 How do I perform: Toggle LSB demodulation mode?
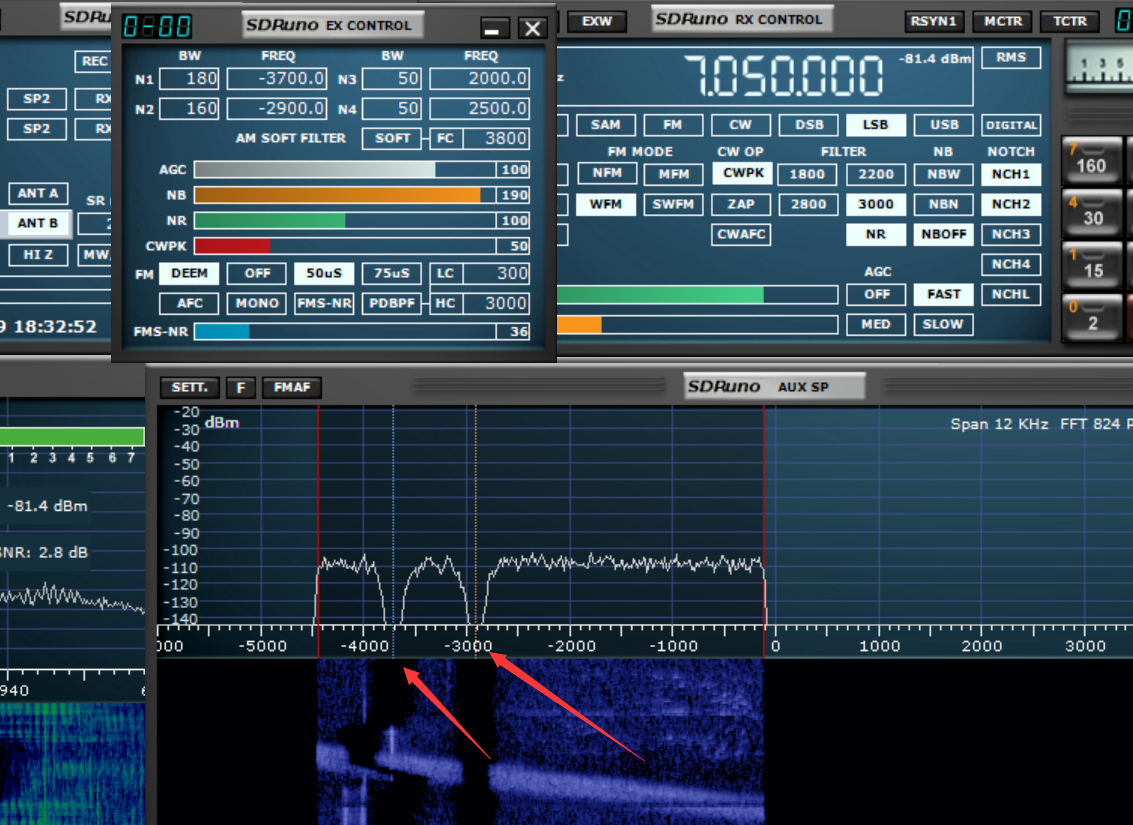875,125
